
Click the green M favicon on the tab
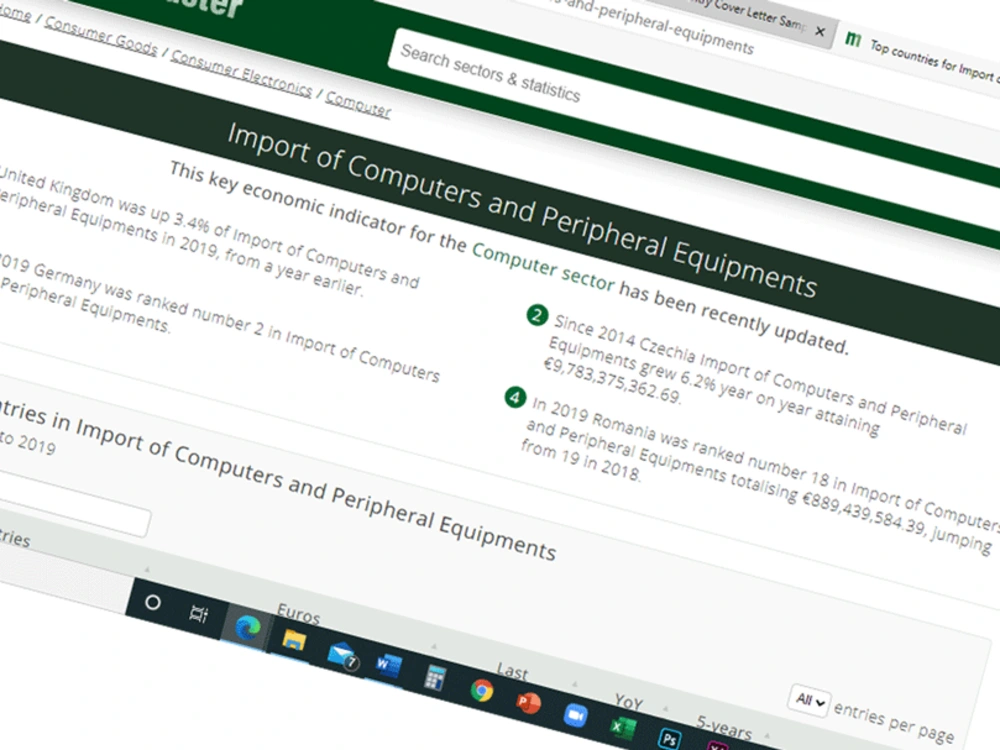click(x=853, y=40)
